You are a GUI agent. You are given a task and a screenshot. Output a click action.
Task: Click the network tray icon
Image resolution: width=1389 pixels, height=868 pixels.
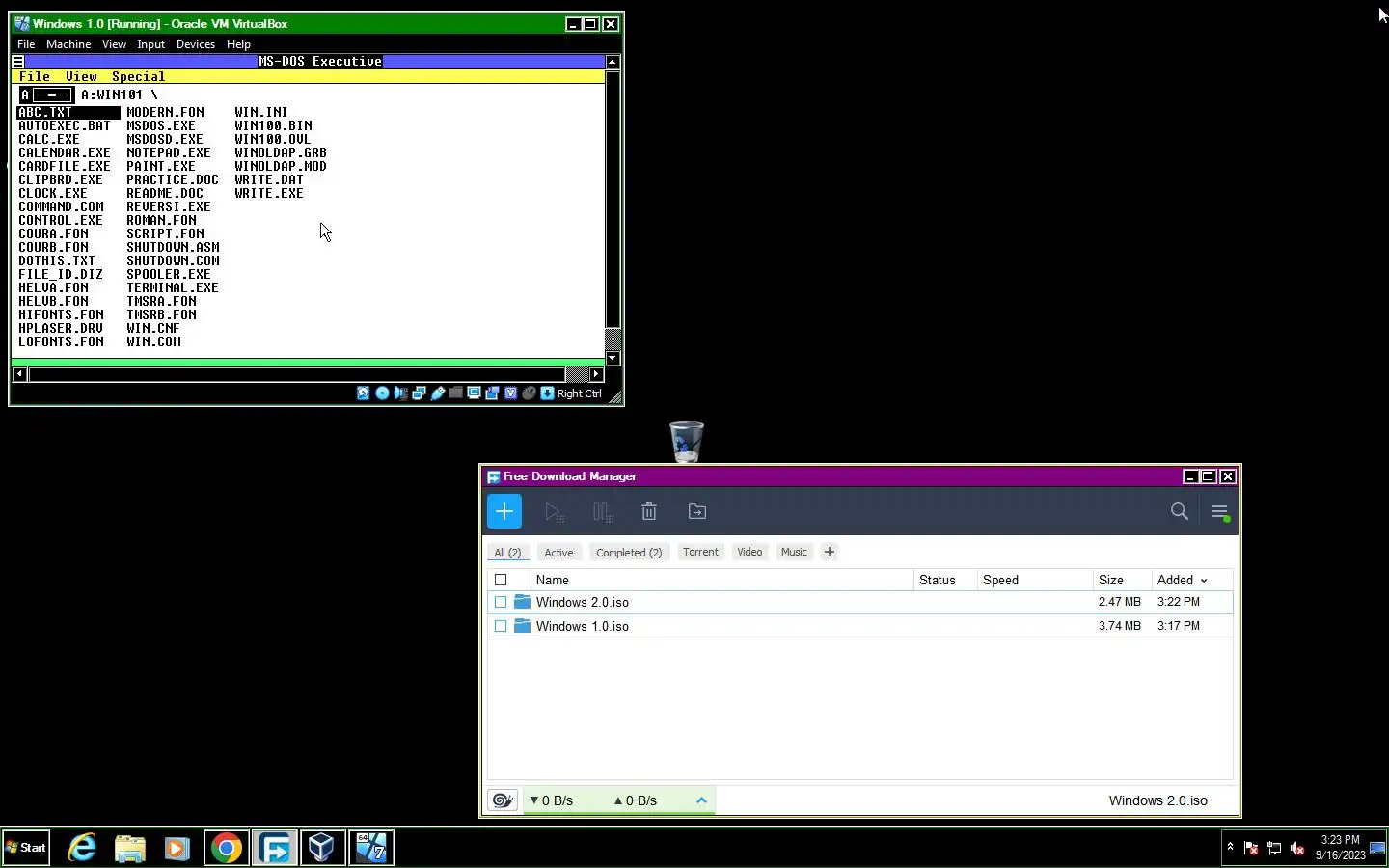click(1274, 849)
